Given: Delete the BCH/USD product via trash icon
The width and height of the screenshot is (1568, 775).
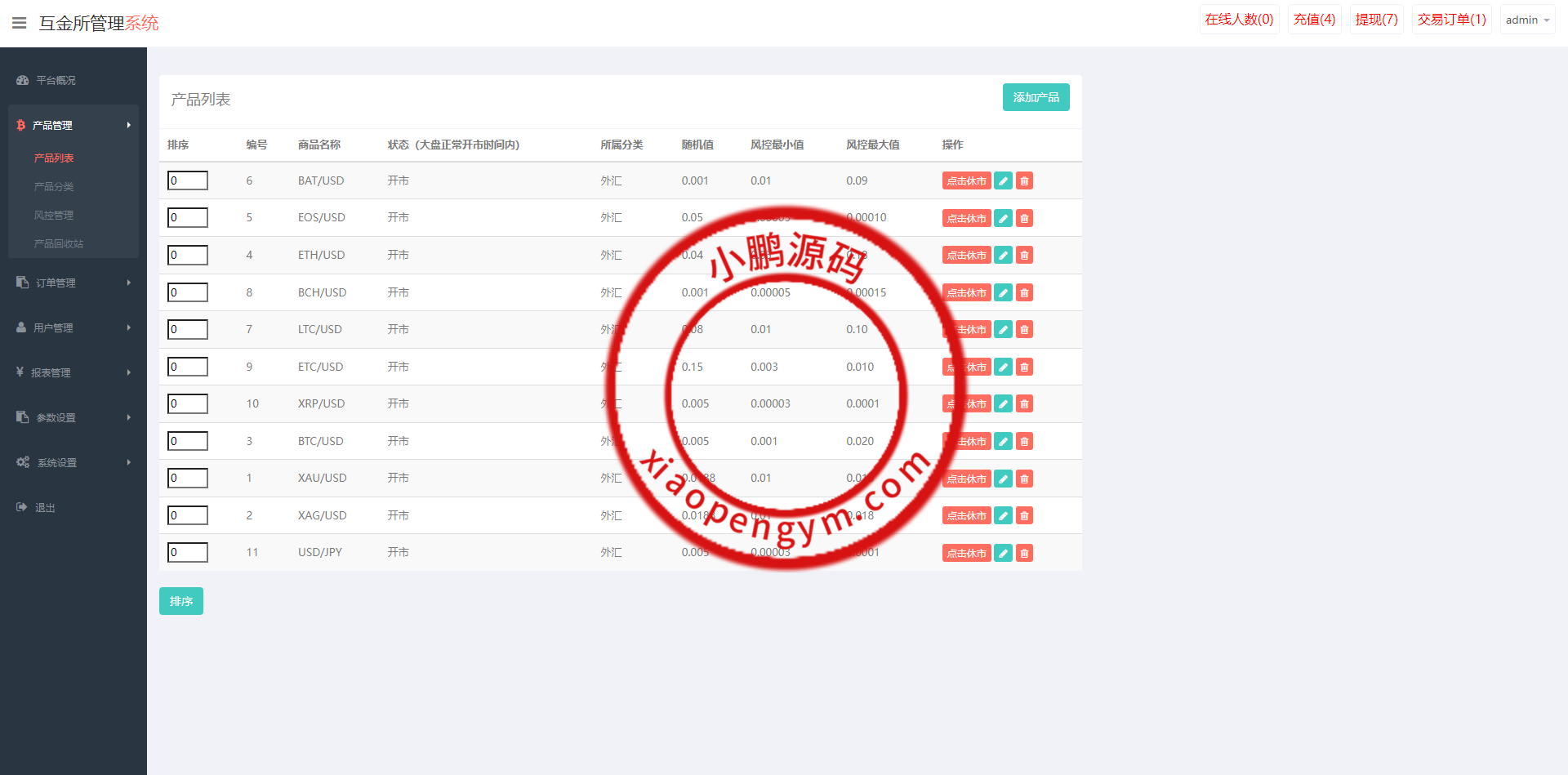Looking at the screenshot, I should [x=1024, y=292].
